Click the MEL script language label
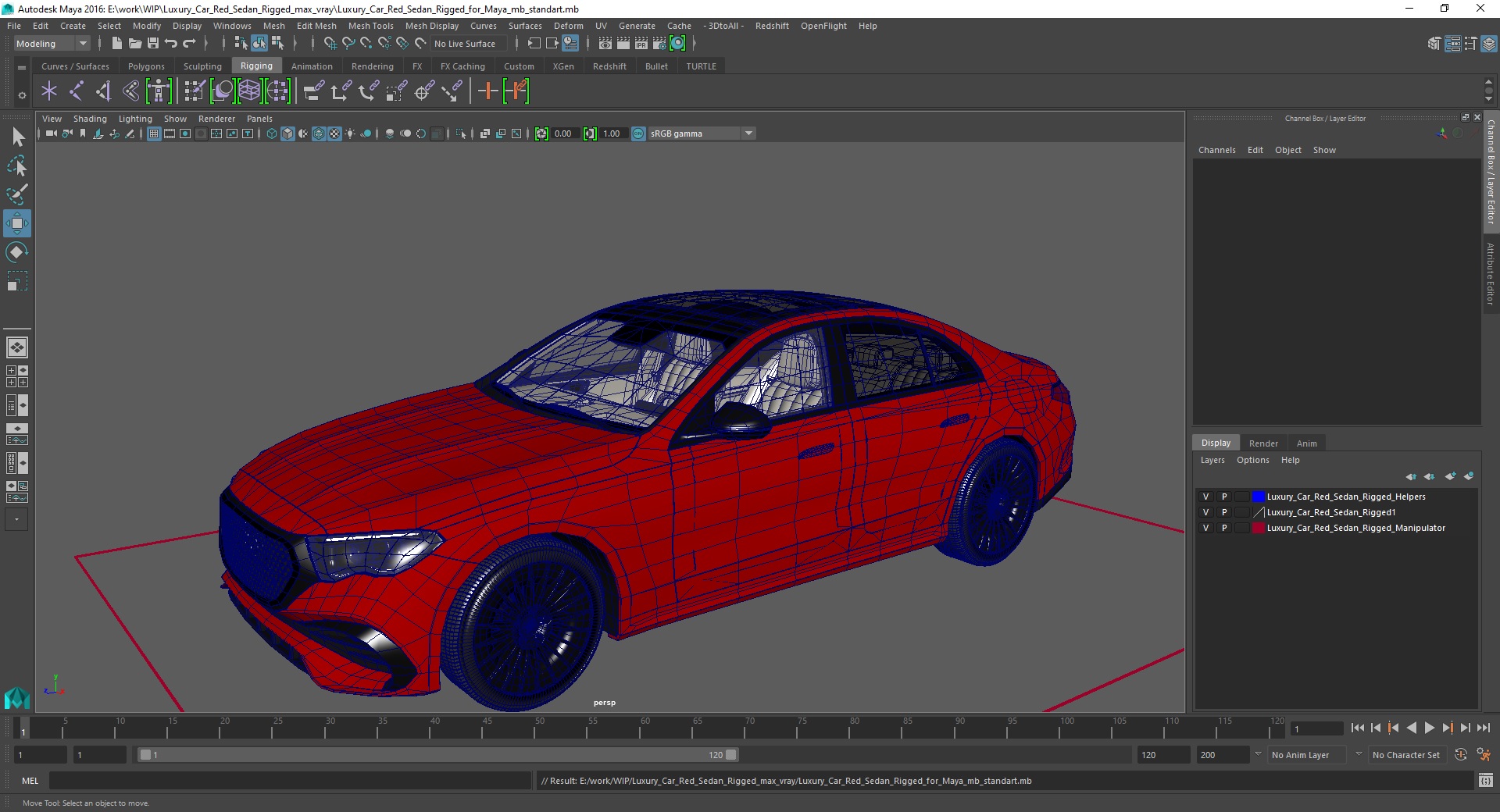 (x=30, y=781)
